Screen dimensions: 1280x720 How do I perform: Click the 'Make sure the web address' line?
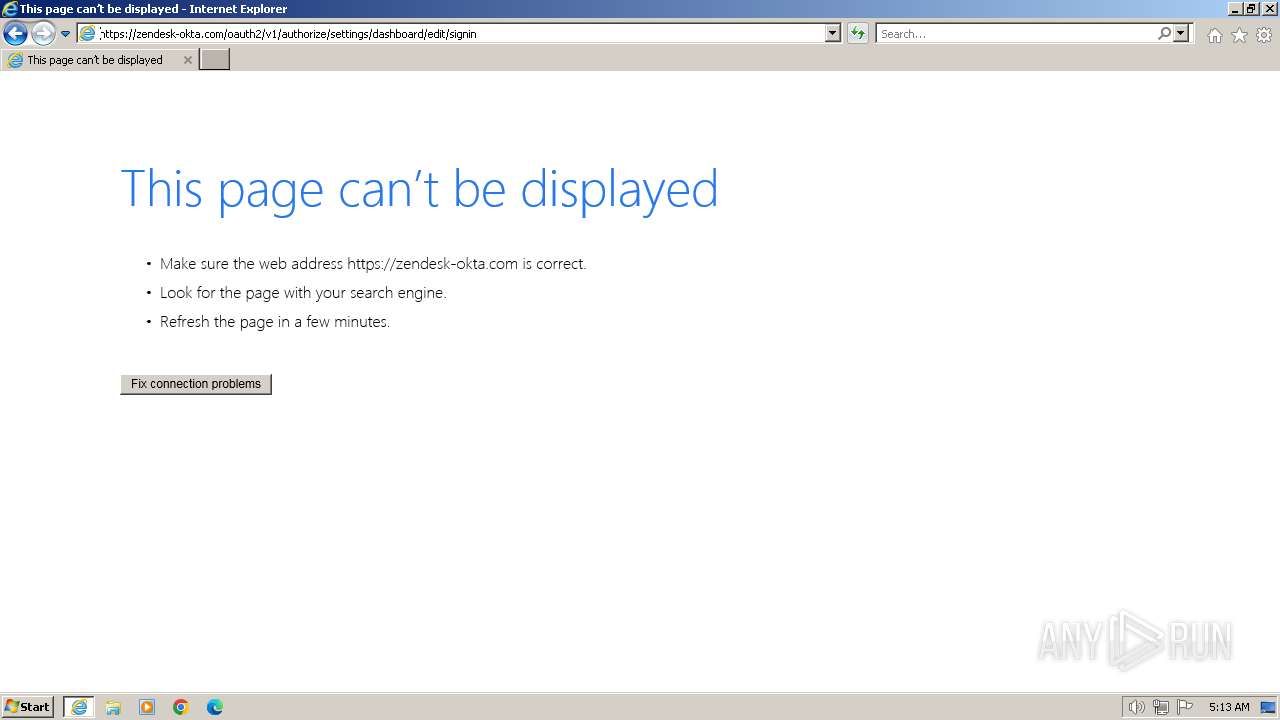373,264
